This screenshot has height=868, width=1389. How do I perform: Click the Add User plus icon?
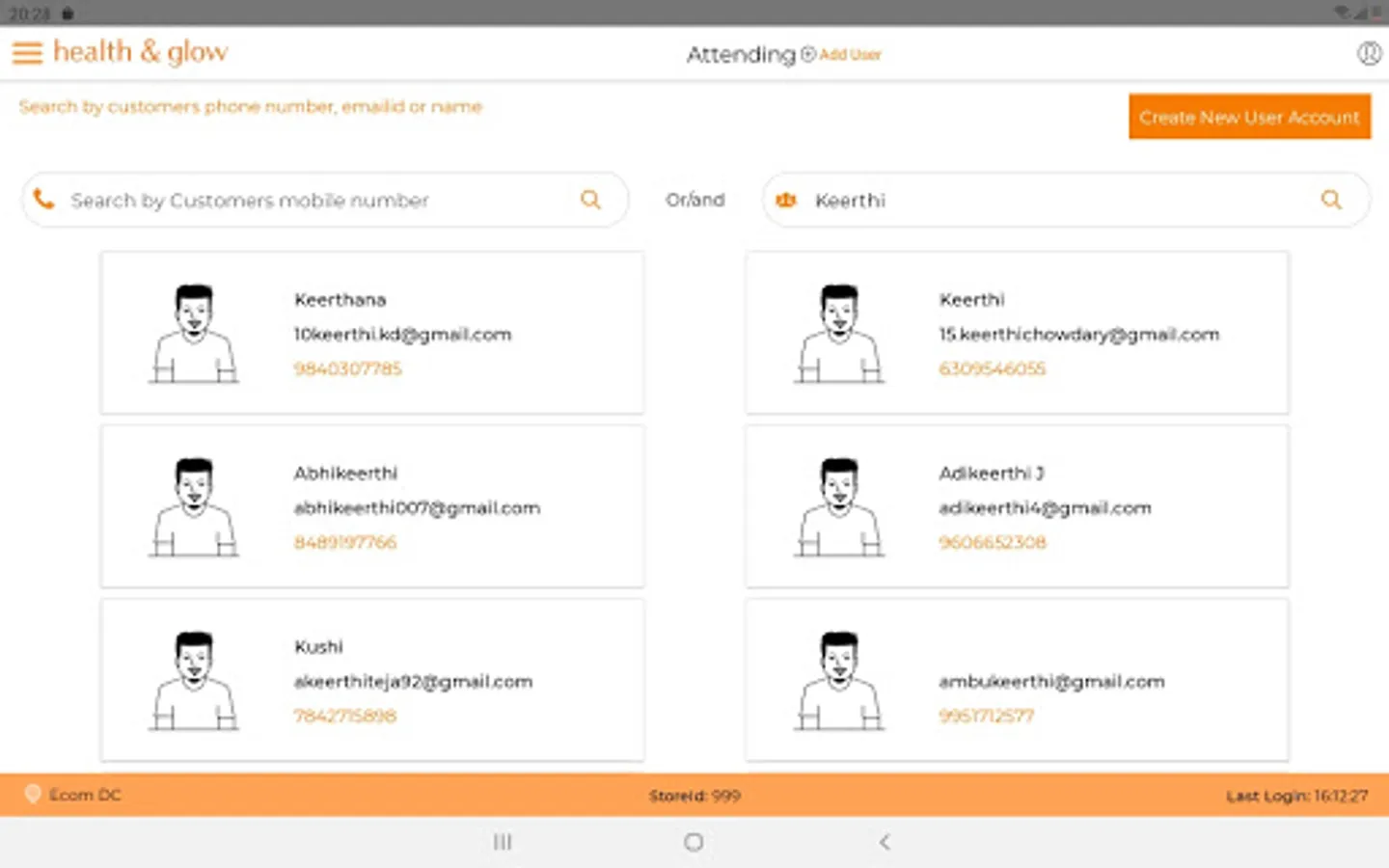coord(808,55)
